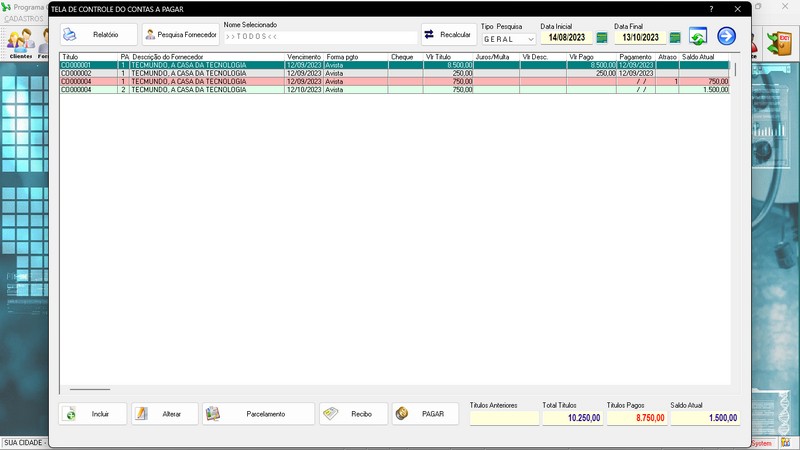Click the Relatório printer button
Viewport: 800px width, 450px height.
click(x=97, y=35)
